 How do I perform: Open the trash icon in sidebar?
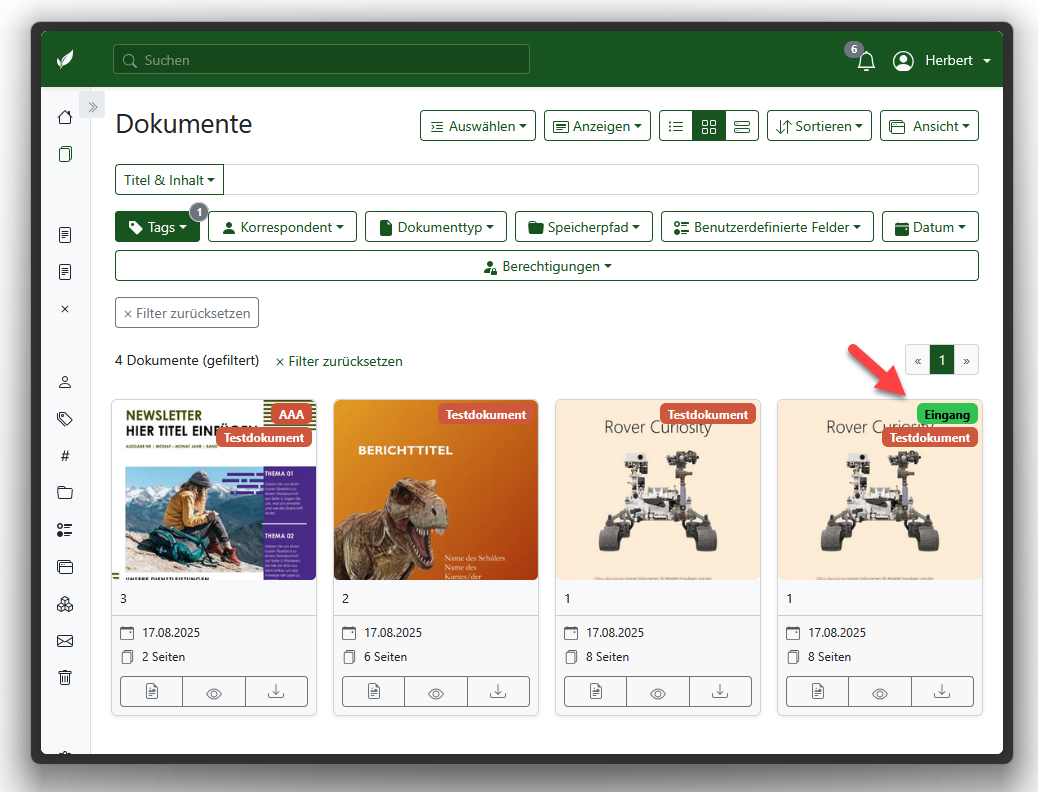click(65, 677)
